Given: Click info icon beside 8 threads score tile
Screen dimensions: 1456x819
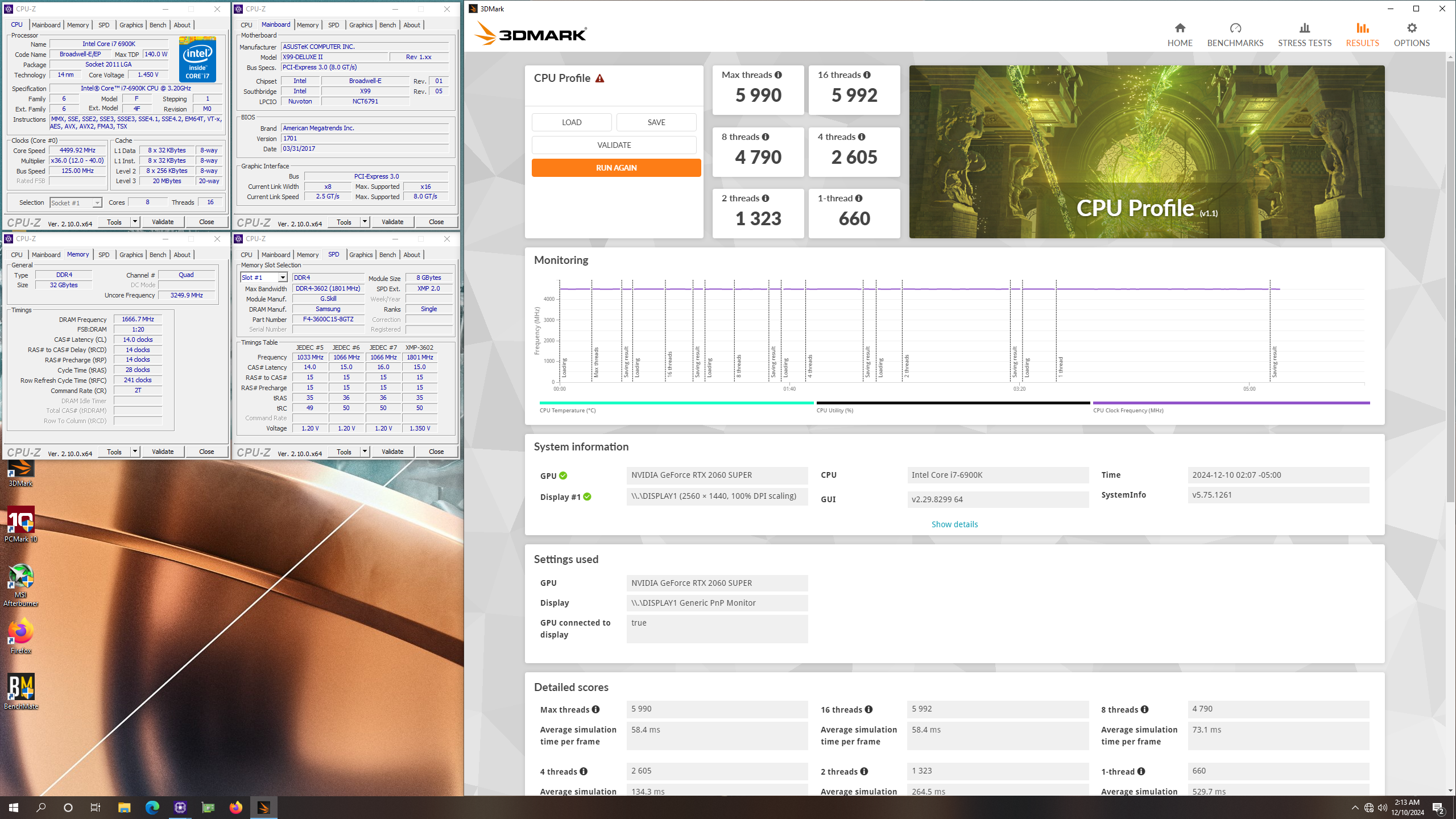Looking at the screenshot, I should pos(766,137).
